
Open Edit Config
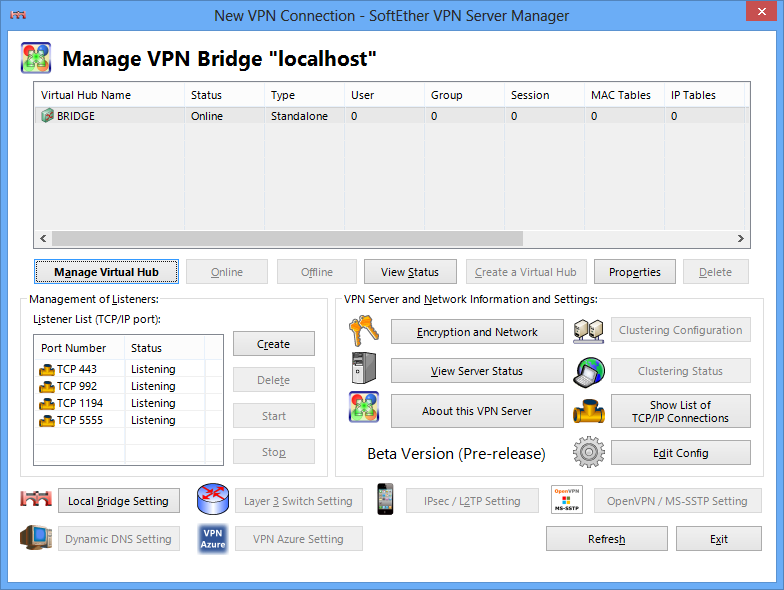tap(680, 452)
